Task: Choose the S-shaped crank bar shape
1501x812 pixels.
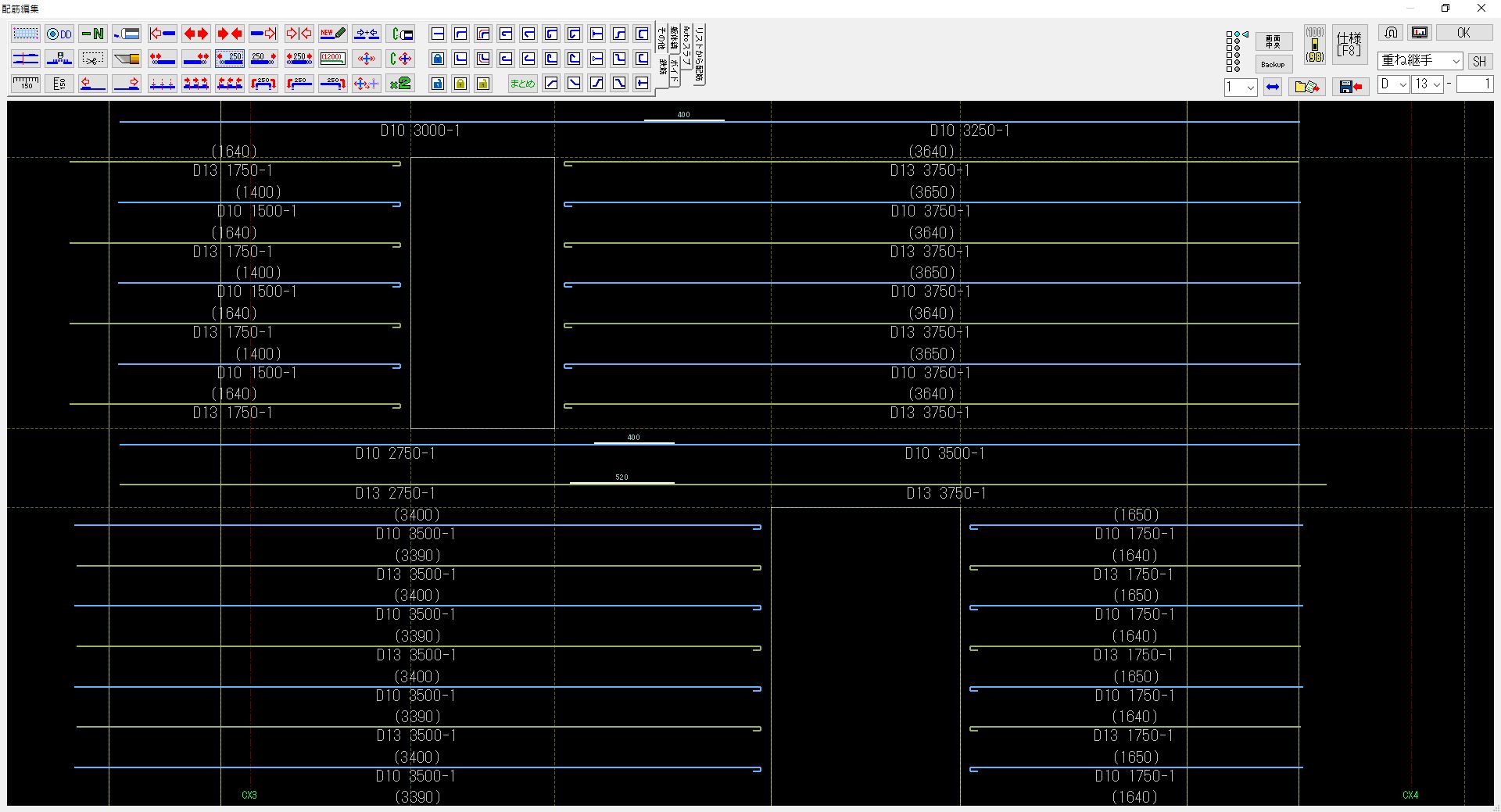Action: [x=619, y=34]
